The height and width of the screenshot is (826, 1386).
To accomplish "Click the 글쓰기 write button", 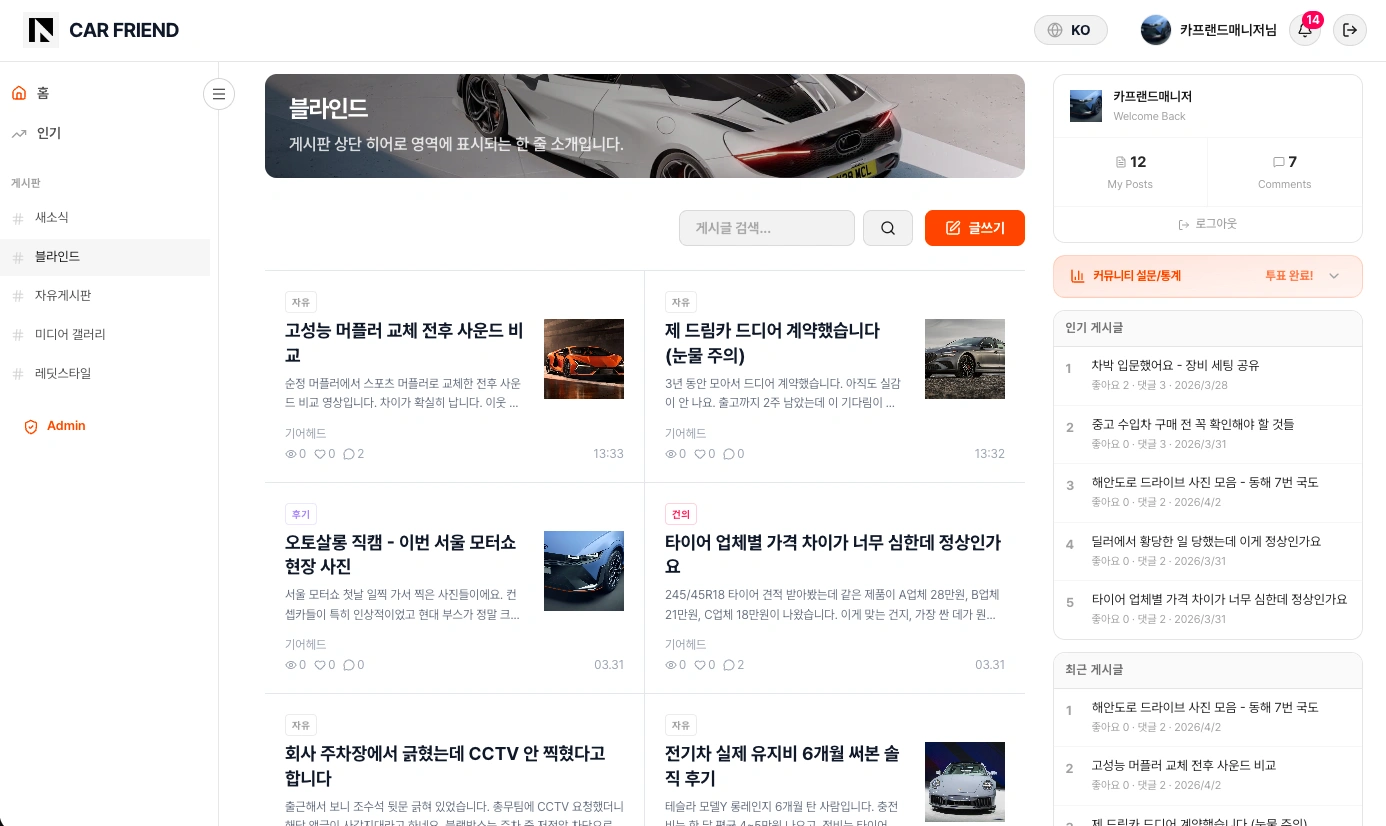I will click(975, 228).
